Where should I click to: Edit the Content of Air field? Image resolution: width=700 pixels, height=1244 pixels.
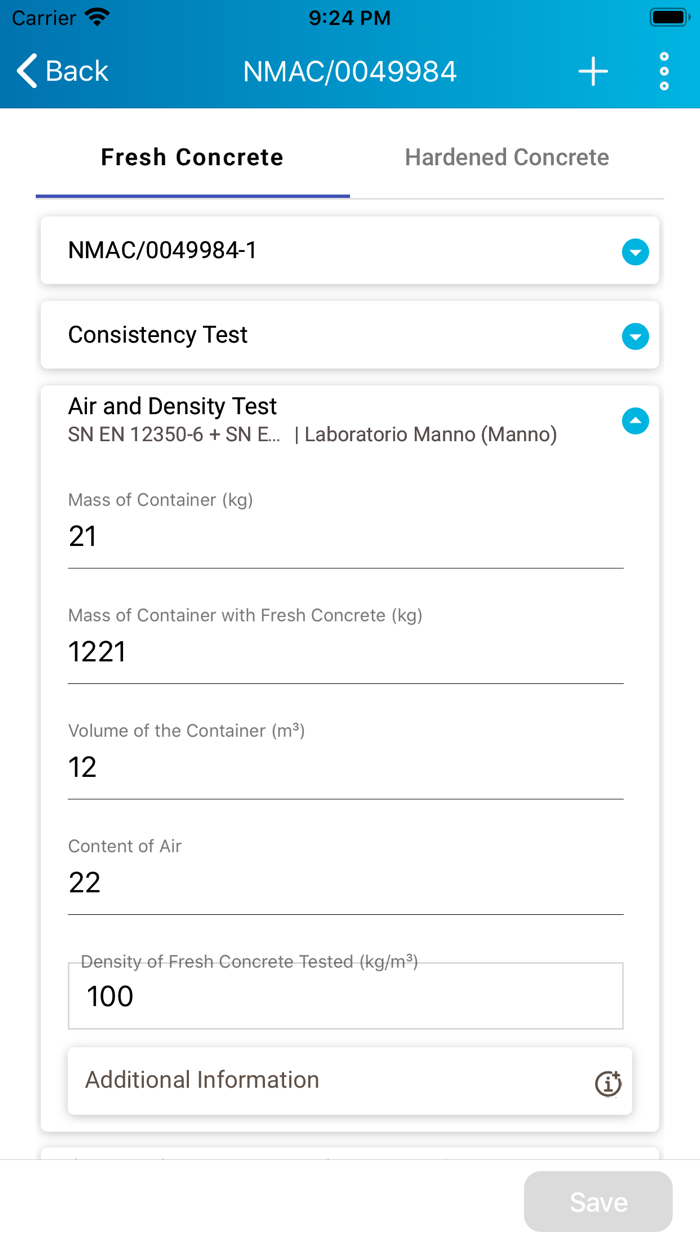coord(345,882)
